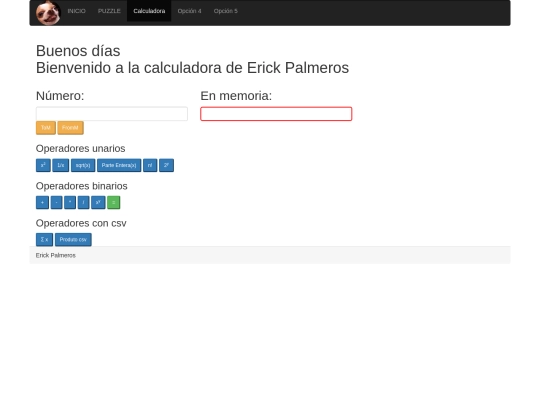Click the Producto csv button
The width and height of the screenshot is (540, 405).
(73, 240)
